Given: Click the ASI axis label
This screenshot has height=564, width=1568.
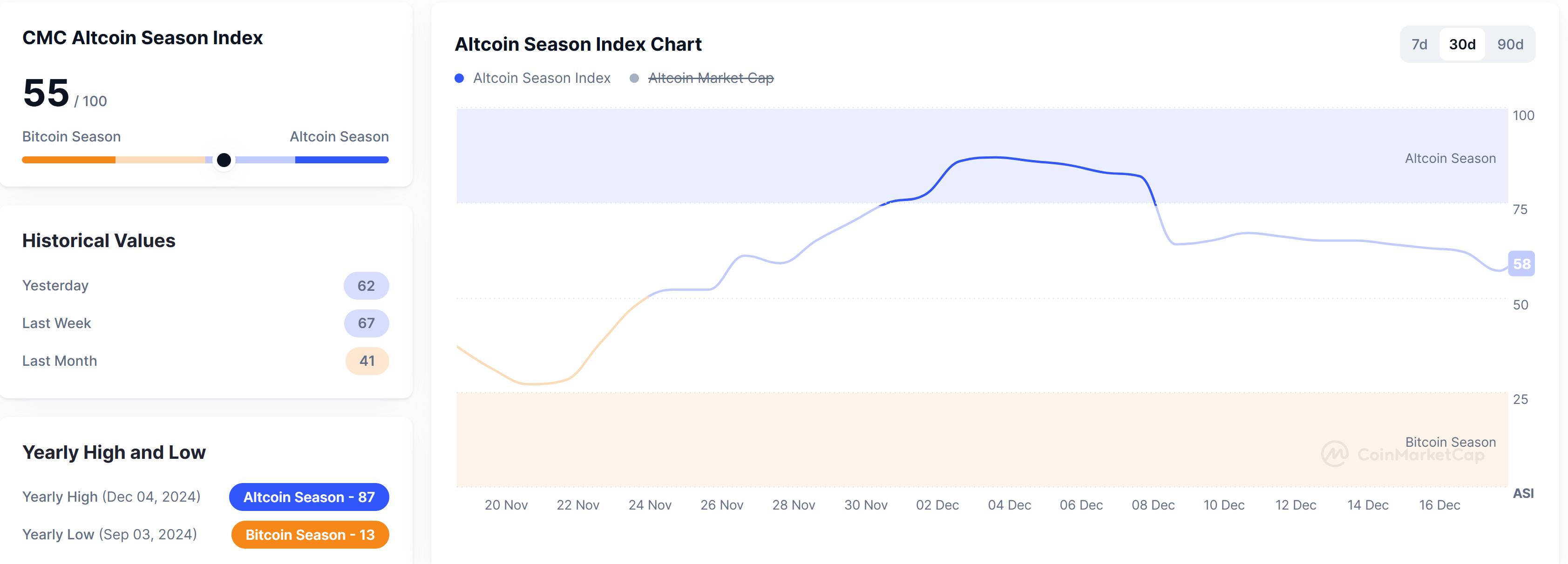Looking at the screenshot, I should (1523, 493).
